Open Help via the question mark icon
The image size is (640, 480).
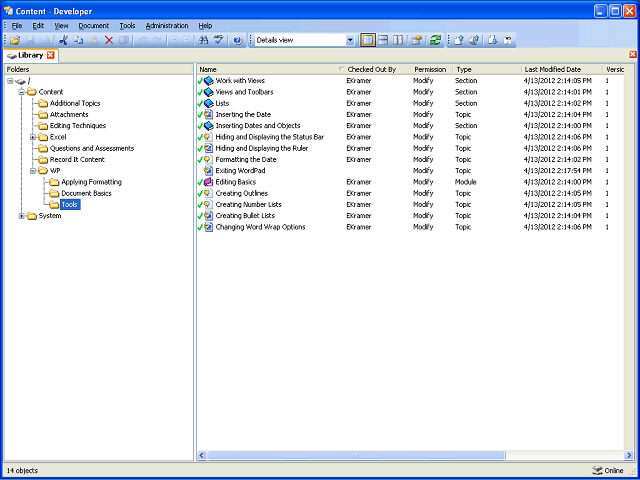tap(238, 40)
